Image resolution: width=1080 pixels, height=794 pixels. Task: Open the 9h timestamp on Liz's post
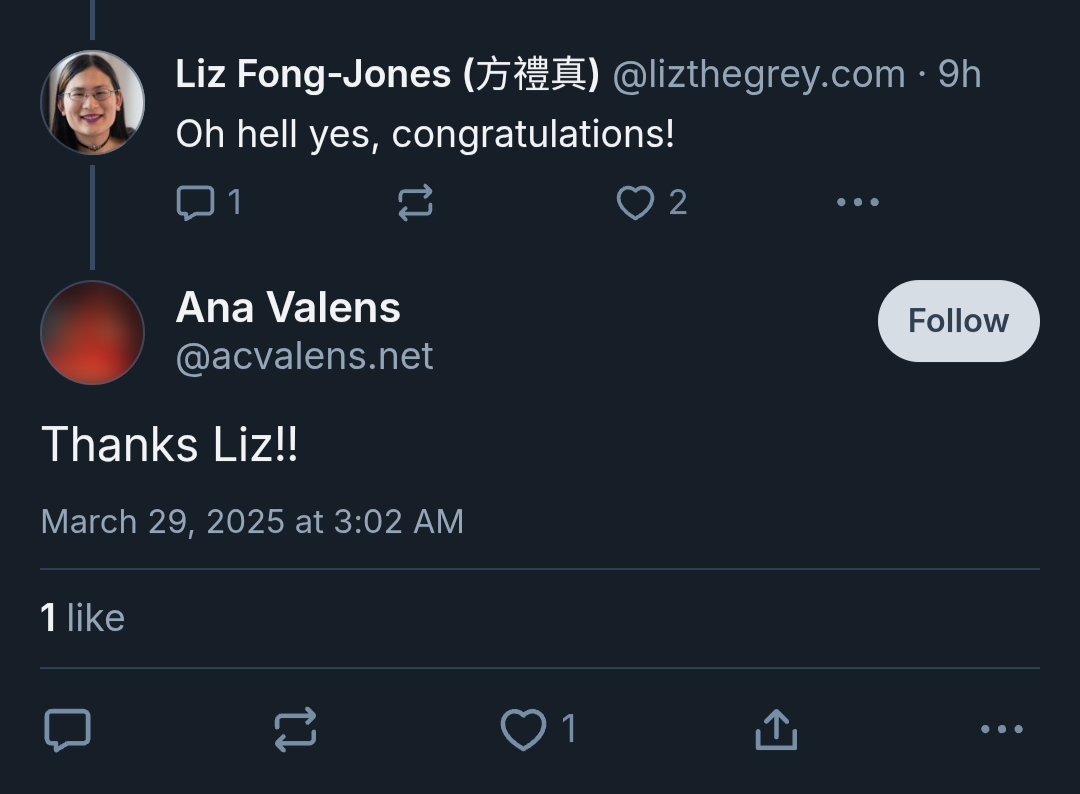pos(959,74)
